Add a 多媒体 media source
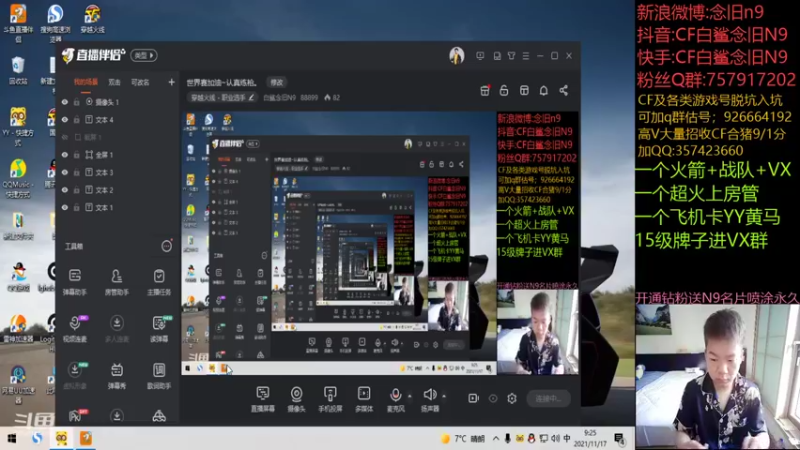Image resolution: width=800 pixels, height=450 pixels. coord(364,398)
